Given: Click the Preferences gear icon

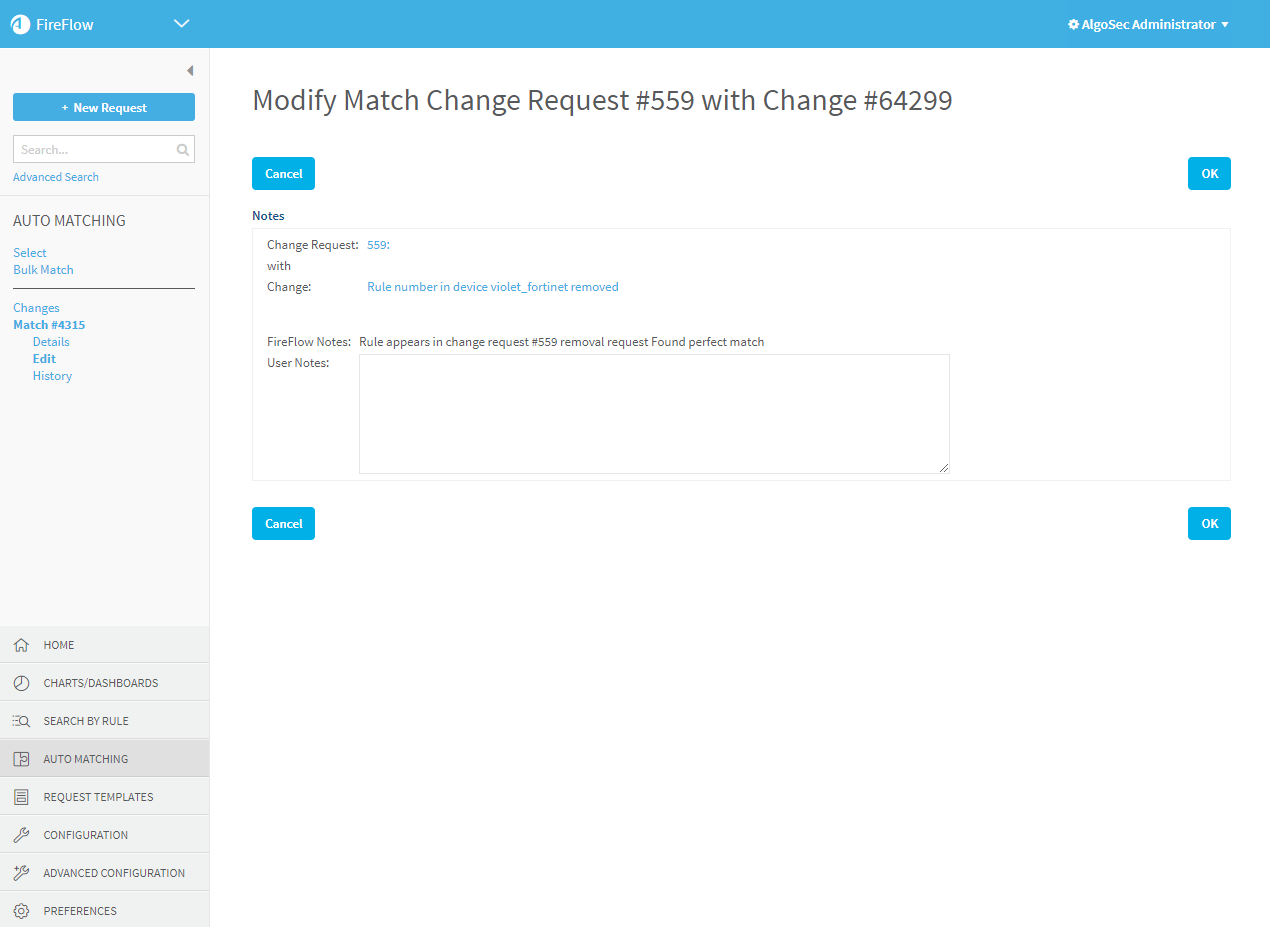Looking at the screenshot, I should (x=21, y=911).
